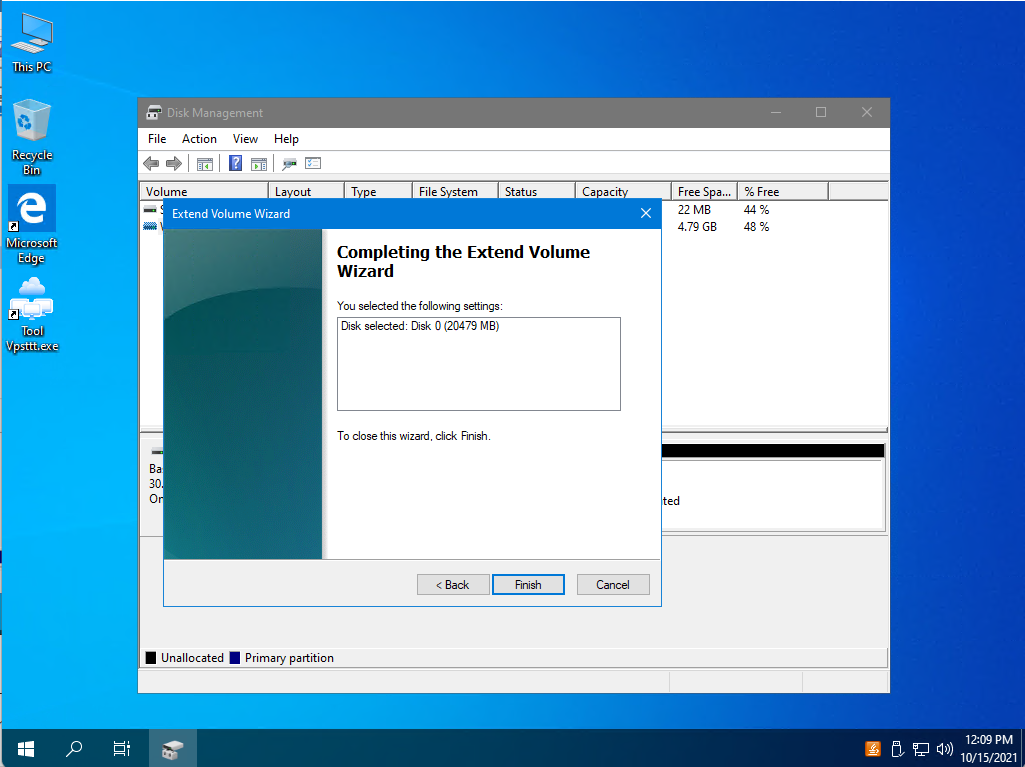Click the 44 % free cell
1025x767 pixels.
point(756,210)
